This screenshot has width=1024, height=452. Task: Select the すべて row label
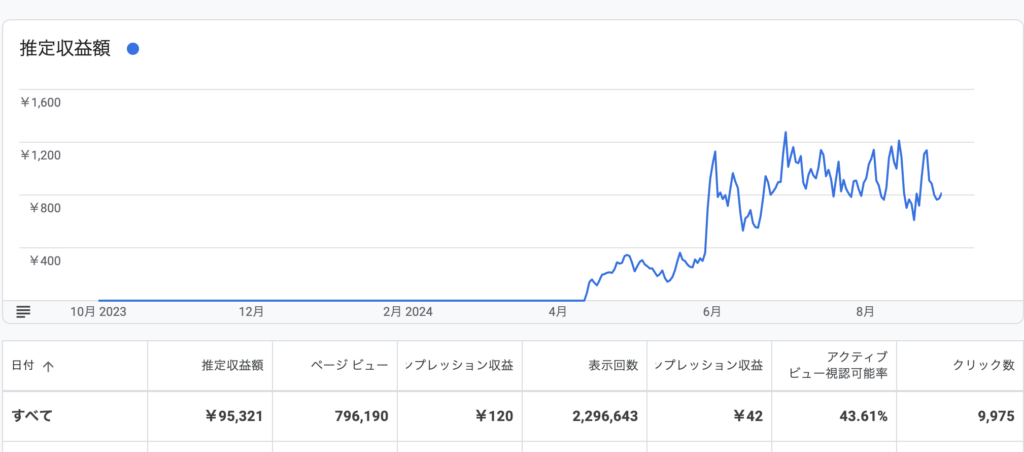[33, 416]
